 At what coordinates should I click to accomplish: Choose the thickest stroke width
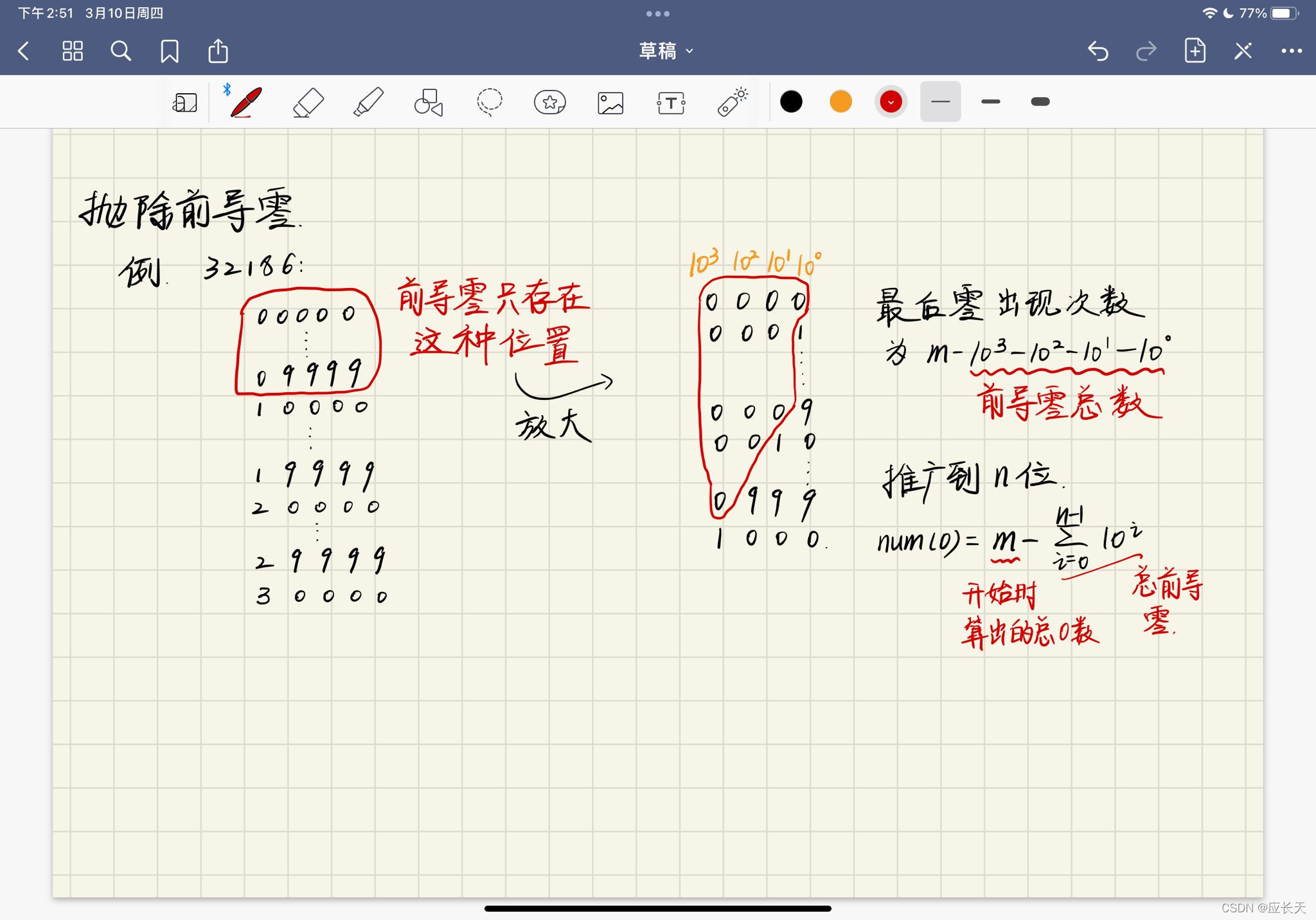pyautogui.click(x=1040, y=102)
